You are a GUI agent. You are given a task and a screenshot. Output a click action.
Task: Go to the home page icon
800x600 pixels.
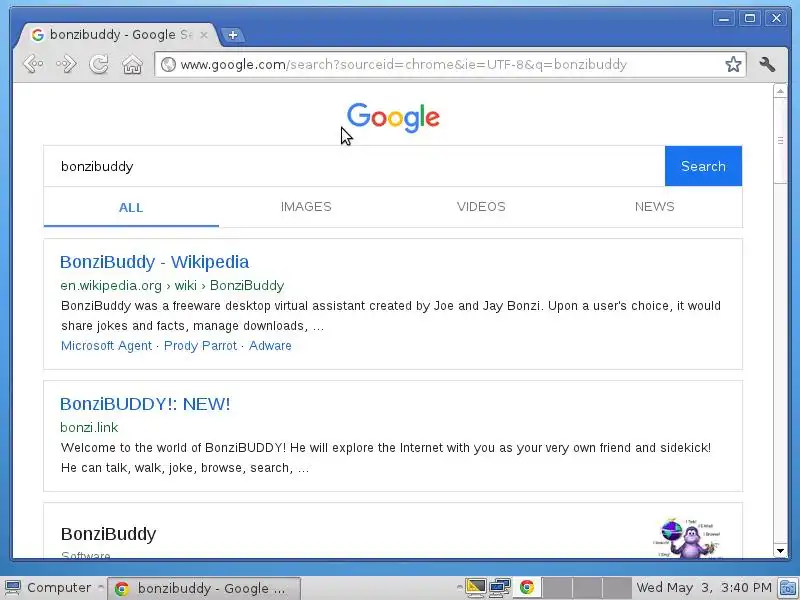coord(132,65)
